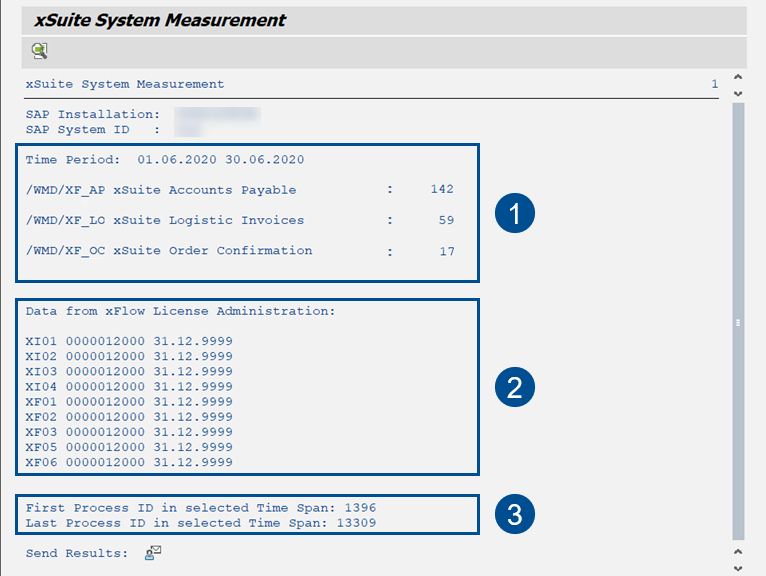Click the page up arrow near the scrollbar bottom
766x576 pixels.
[x=739, y=551]
